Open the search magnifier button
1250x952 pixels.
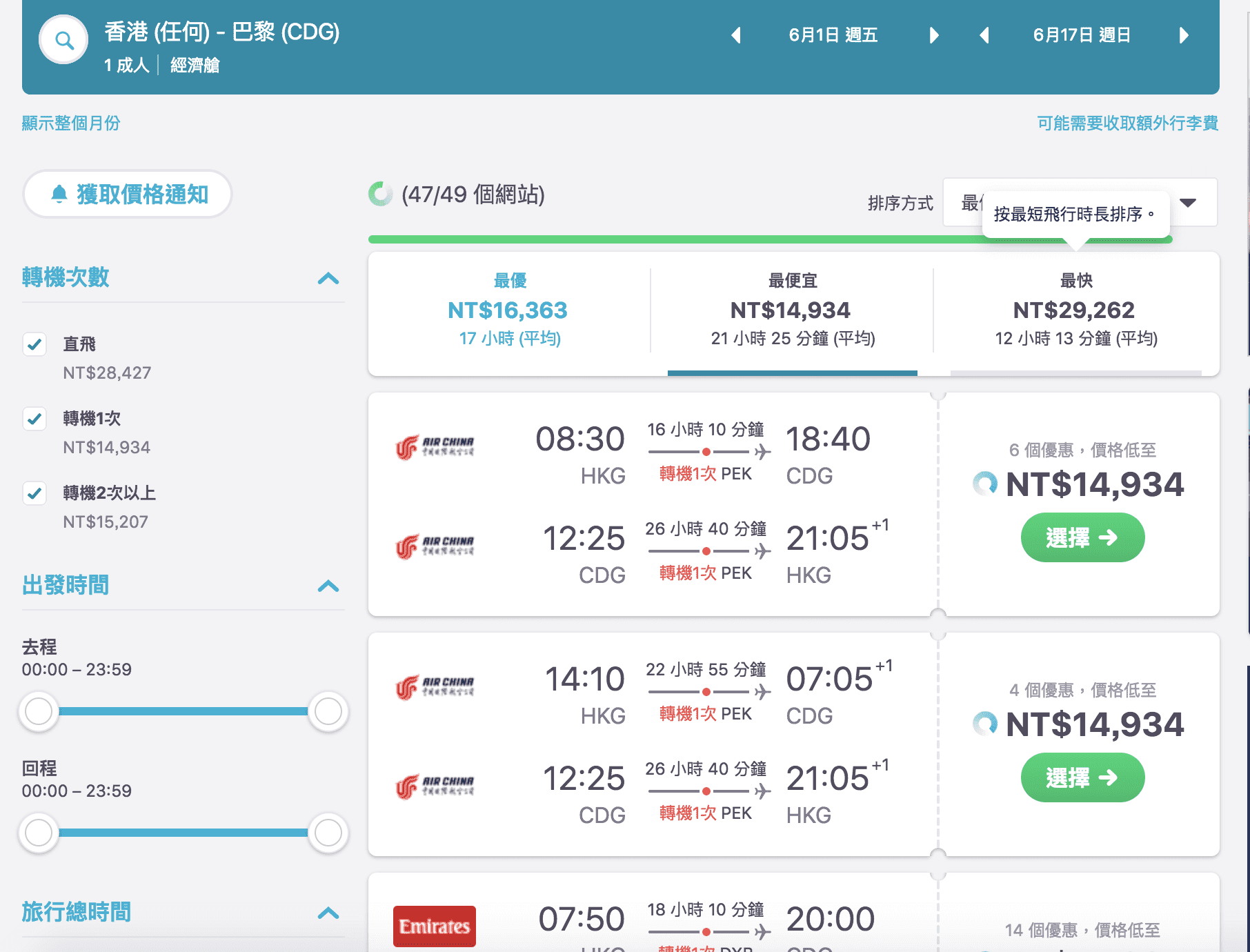pyautogui.click(x=63, y=40)
